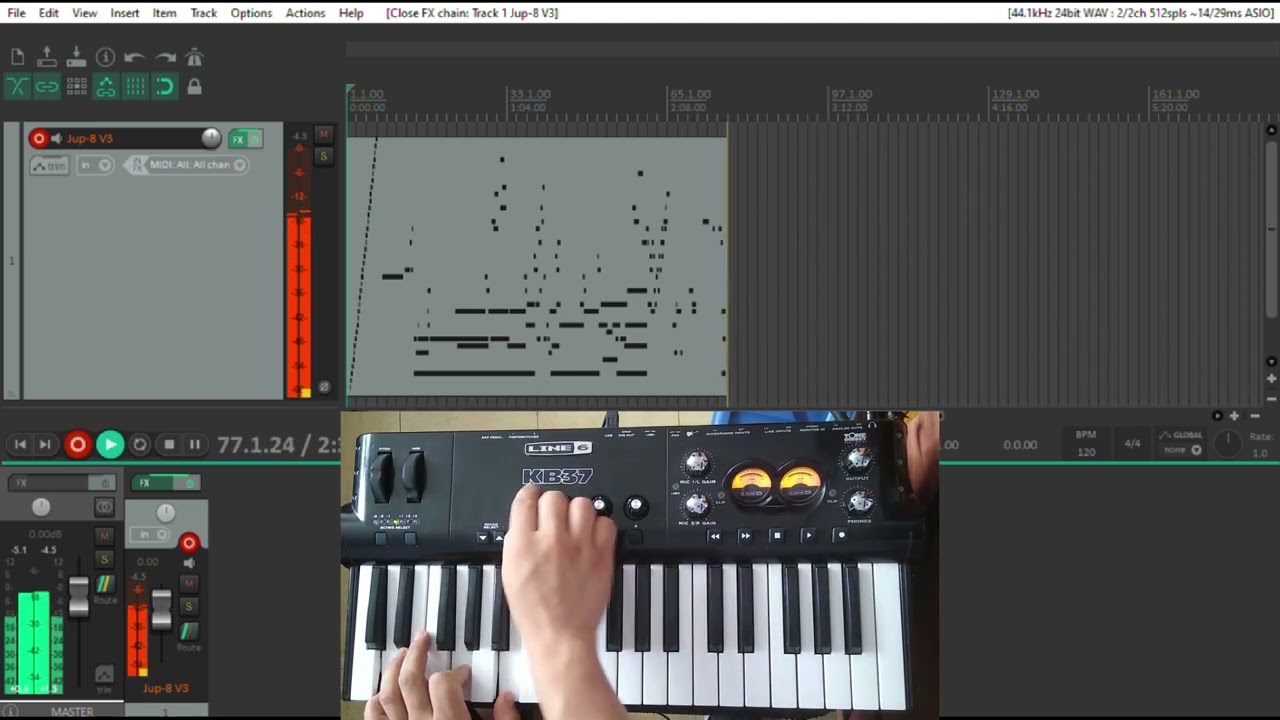The image size is (1280, 720).
Task: Adjust Jup-8 V3 track panel volume knob
Action: point(211,138)
